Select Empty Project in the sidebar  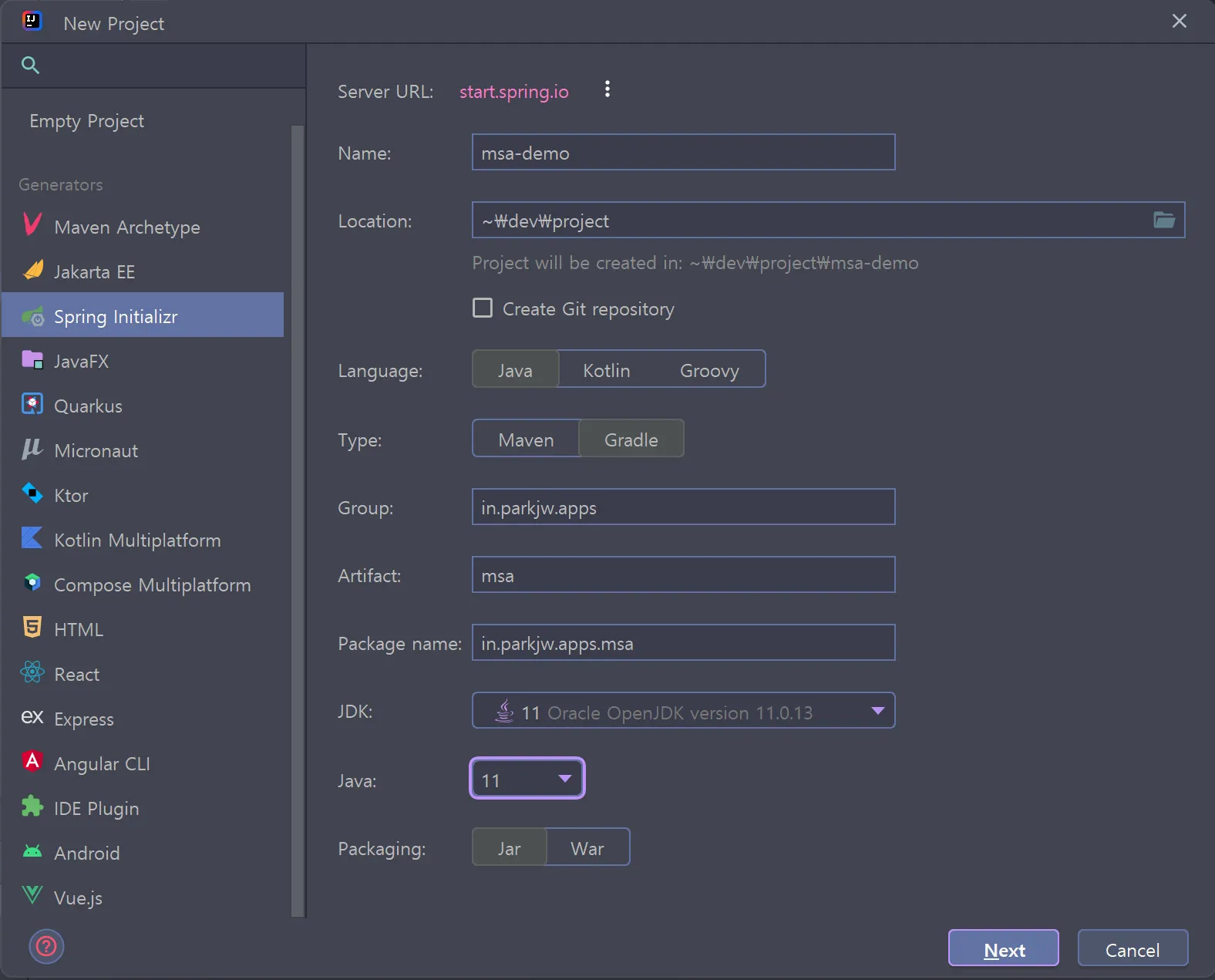click(87, 121)
